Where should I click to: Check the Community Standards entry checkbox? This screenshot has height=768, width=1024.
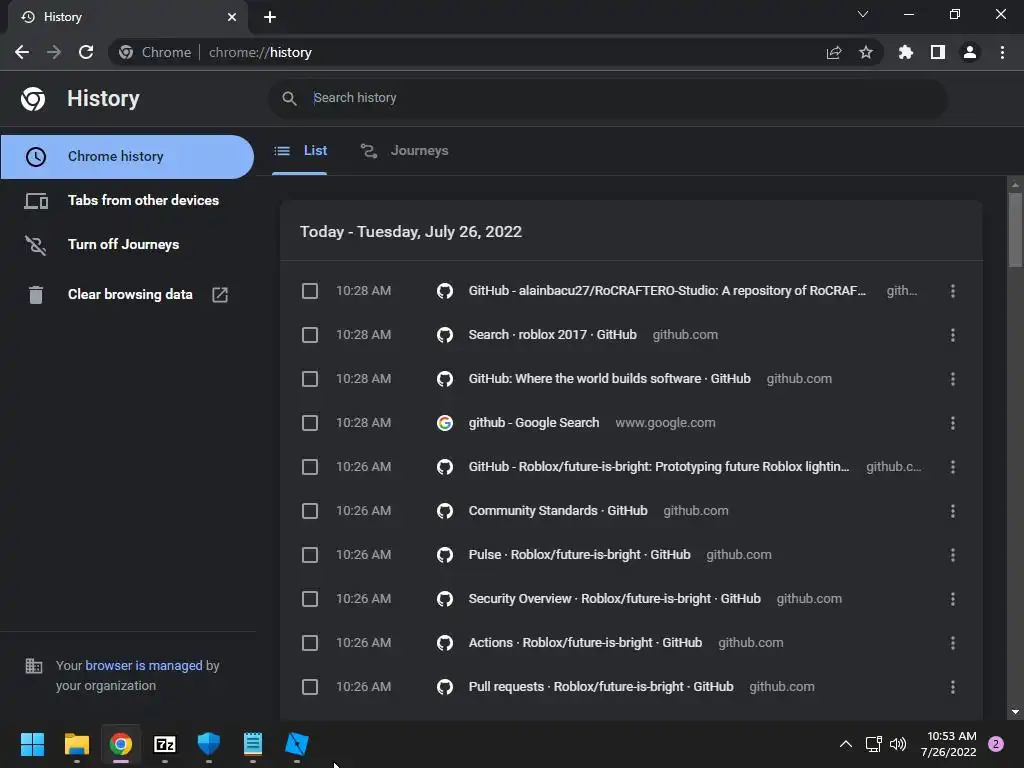pyautogui.click(x=310, y=511)
